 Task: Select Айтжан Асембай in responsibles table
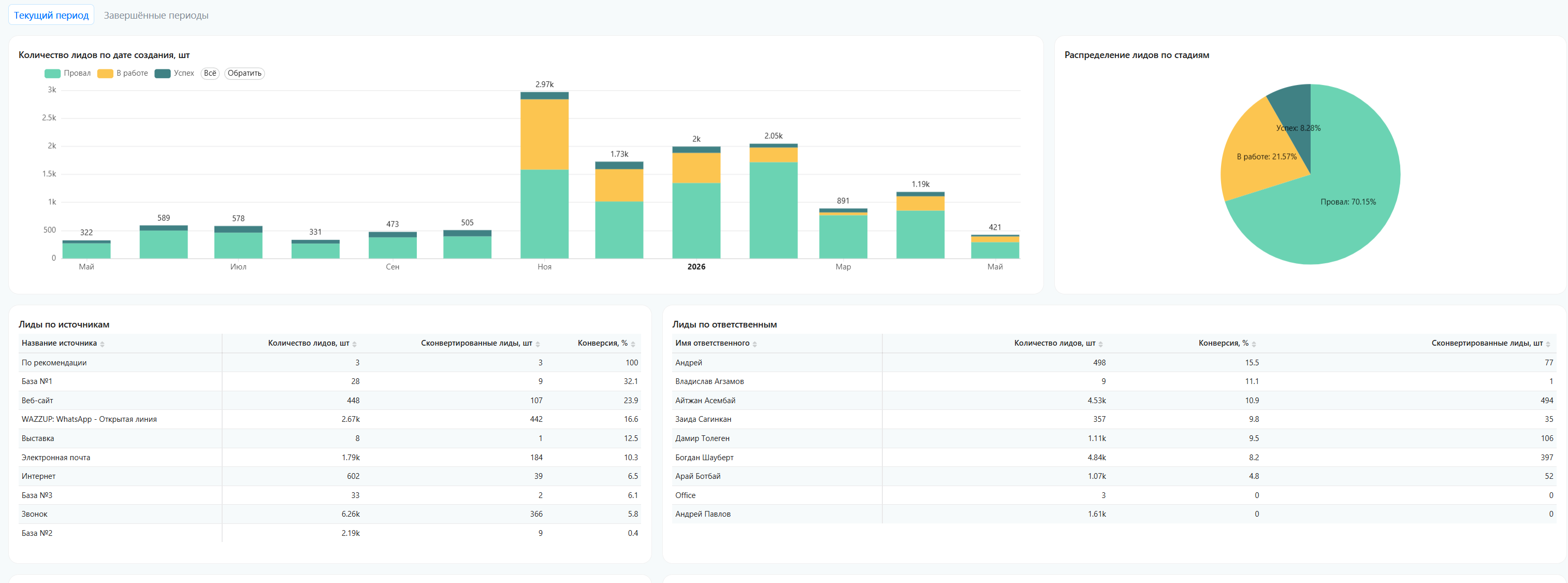click(x=705, y=400)
